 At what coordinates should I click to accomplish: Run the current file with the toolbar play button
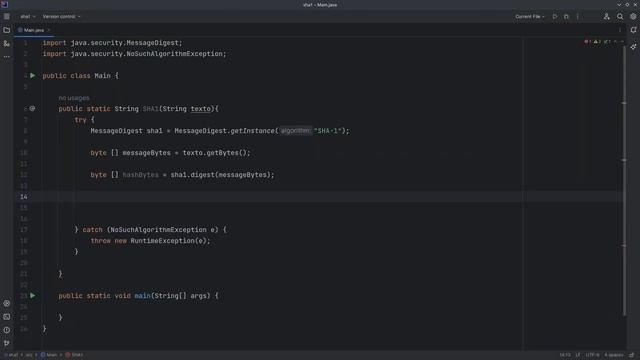pyautogui.click(x=555, y=17)
